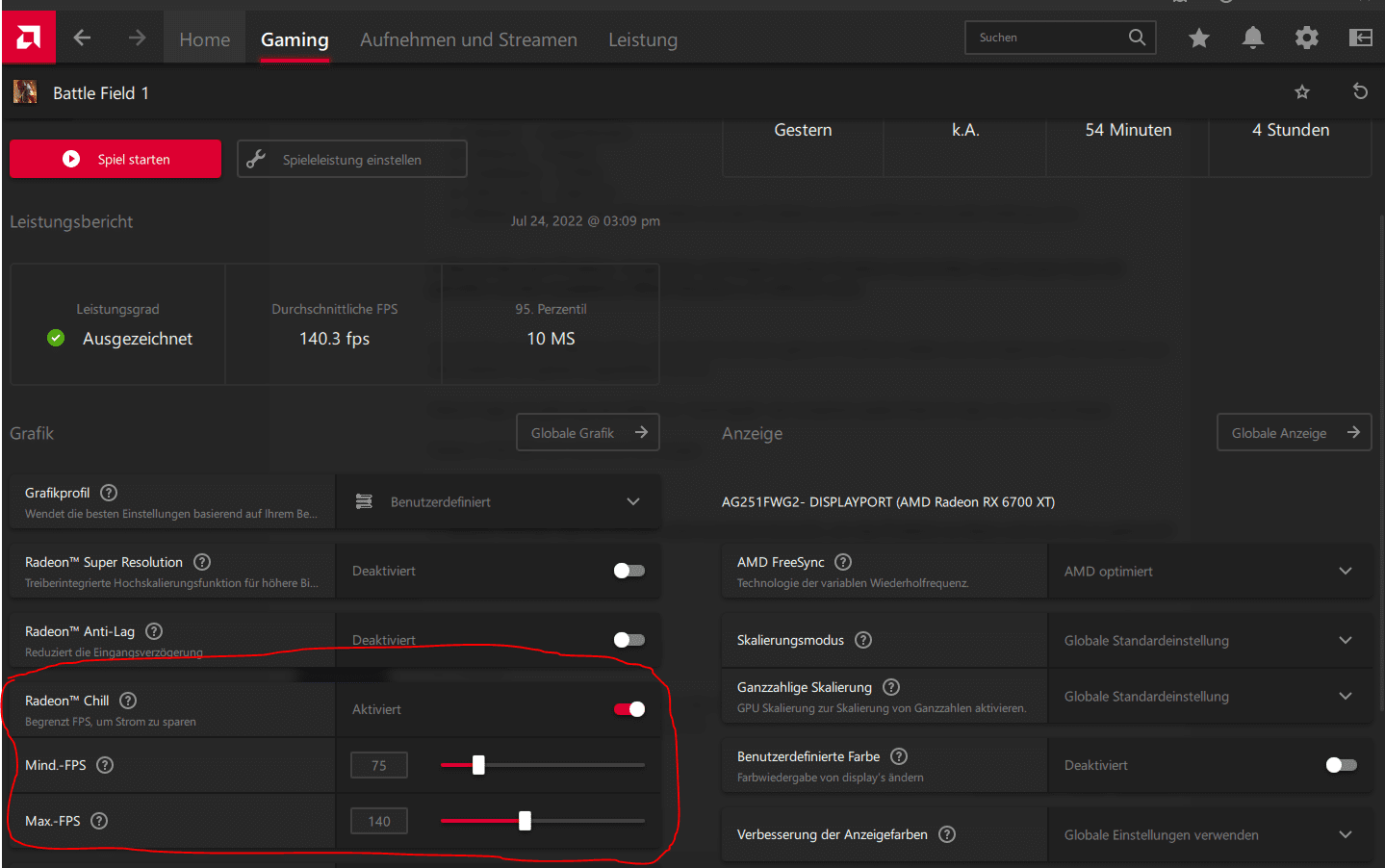Click the 4 Stunden stat
1385x868 pixels.
pos(1291,130)
